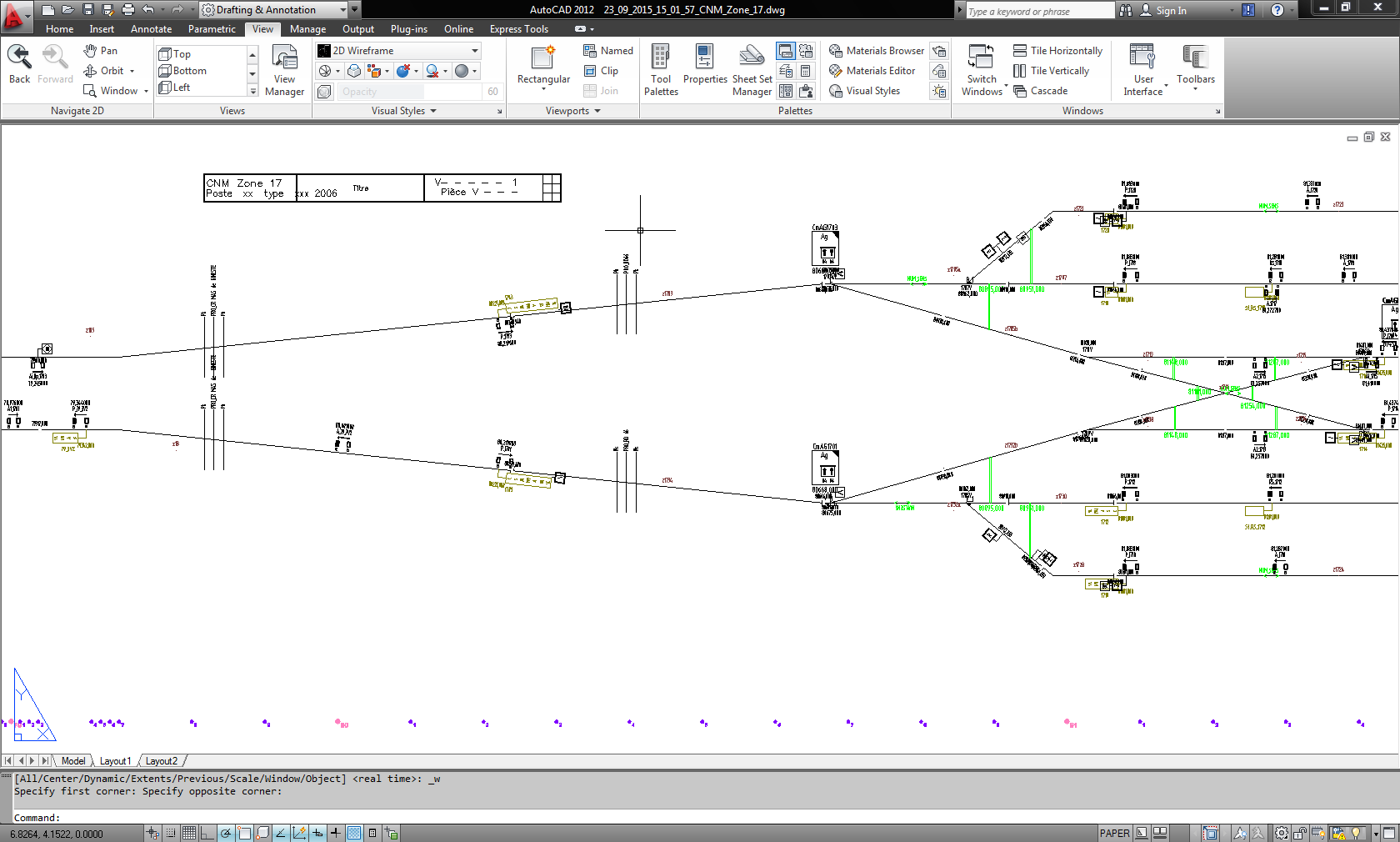
Task: Click the User Interface button
Action: 1142,71
